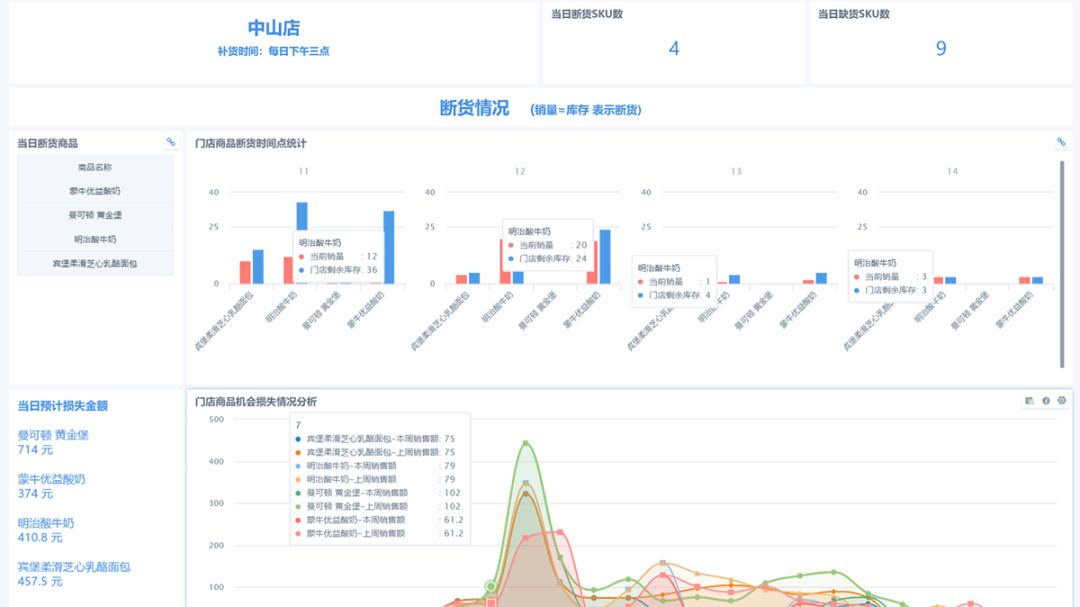Click blue 宾堡 stock bar in hour 11 chart
1080x607 pixels.
coord(258,267)
